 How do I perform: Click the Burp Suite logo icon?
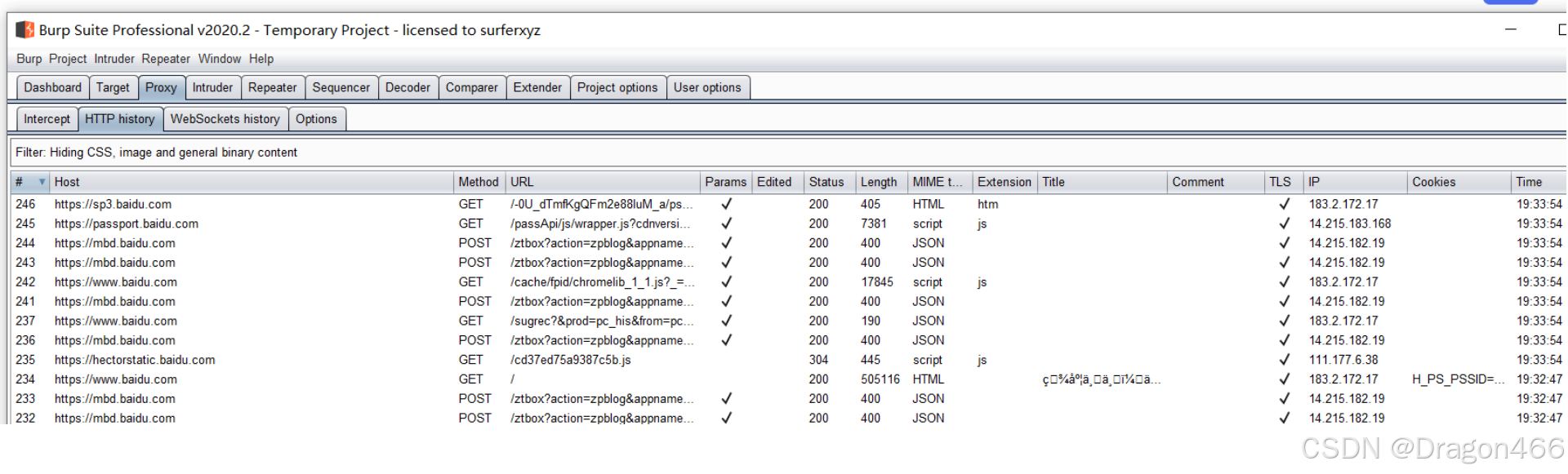(x=25, y=30)
